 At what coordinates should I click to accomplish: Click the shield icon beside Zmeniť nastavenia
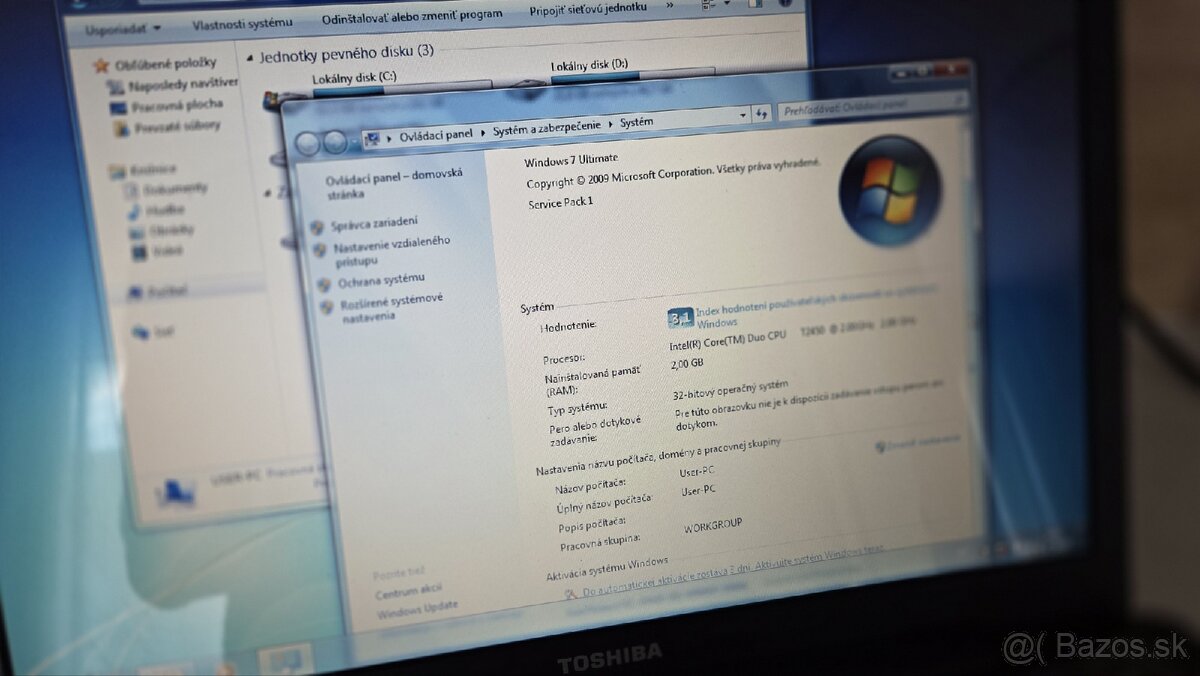879,447
